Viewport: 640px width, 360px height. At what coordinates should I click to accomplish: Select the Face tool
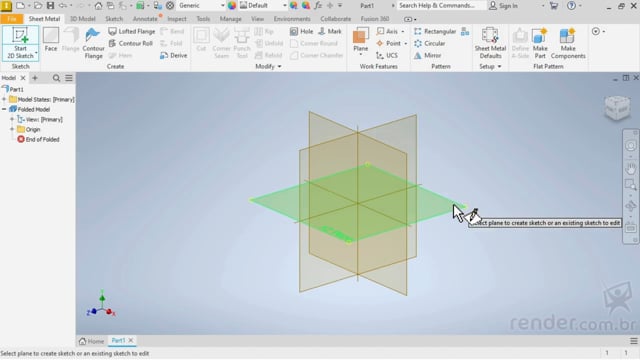pos(51,40)
